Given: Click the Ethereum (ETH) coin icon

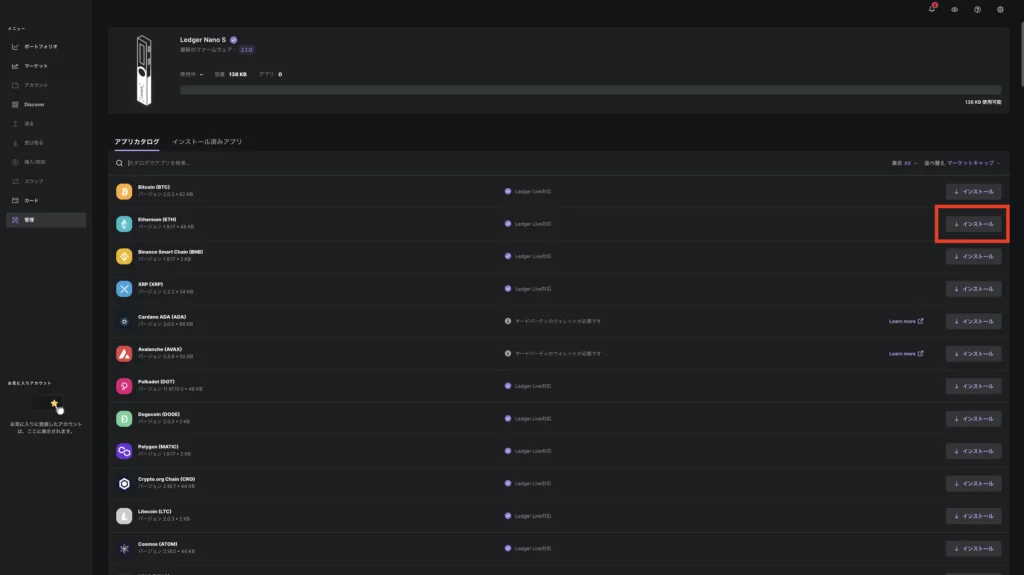Looking at the screenshot, I should (x=124, y=224).
